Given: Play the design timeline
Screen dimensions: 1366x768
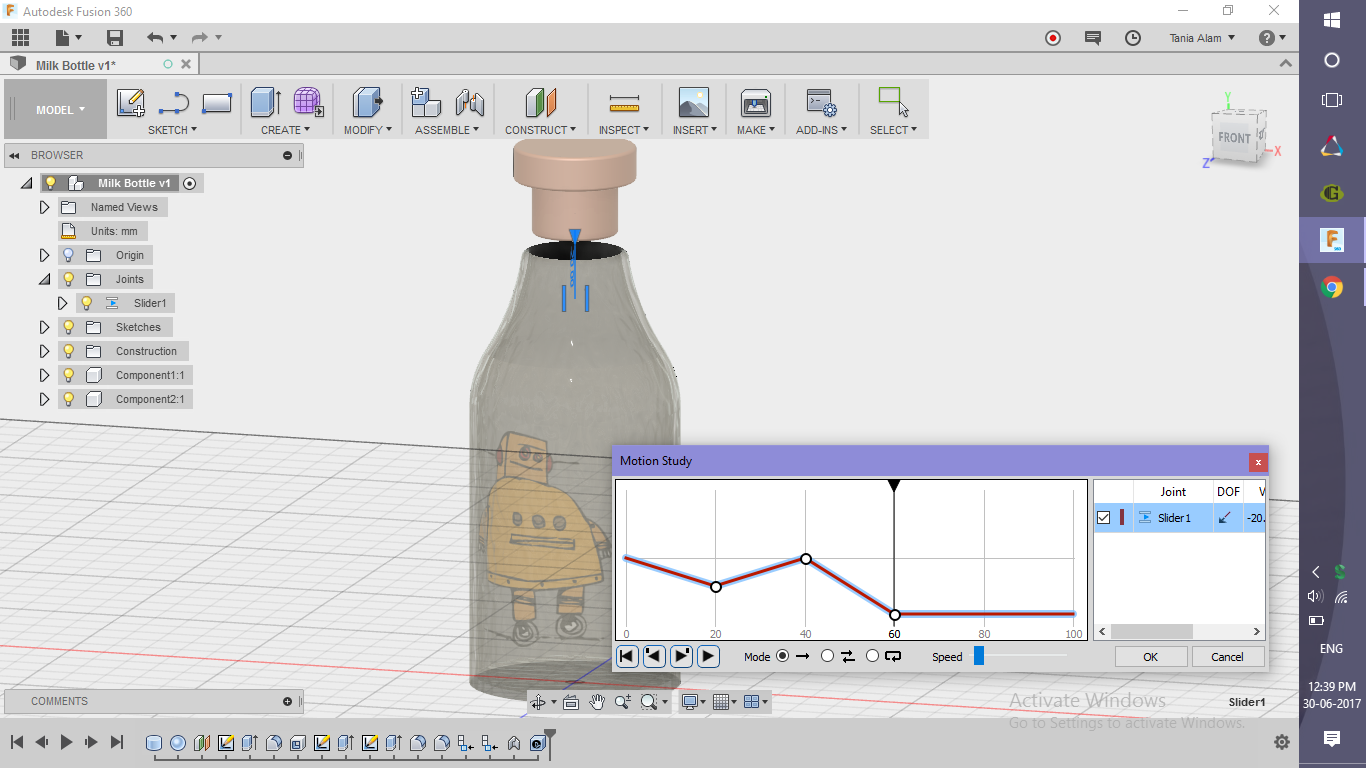Looking at the screenshot, I should [66, 742].
